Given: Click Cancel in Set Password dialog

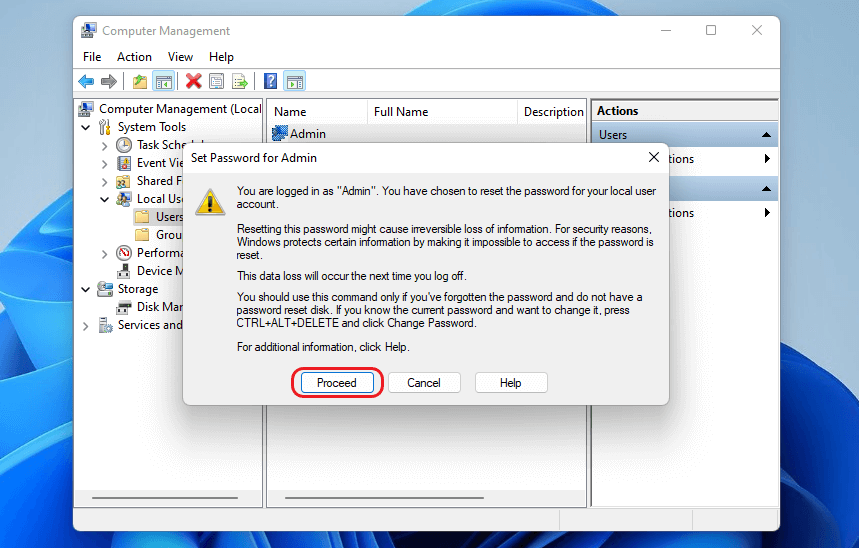Looking at the screenshot, I should point(424,383).
